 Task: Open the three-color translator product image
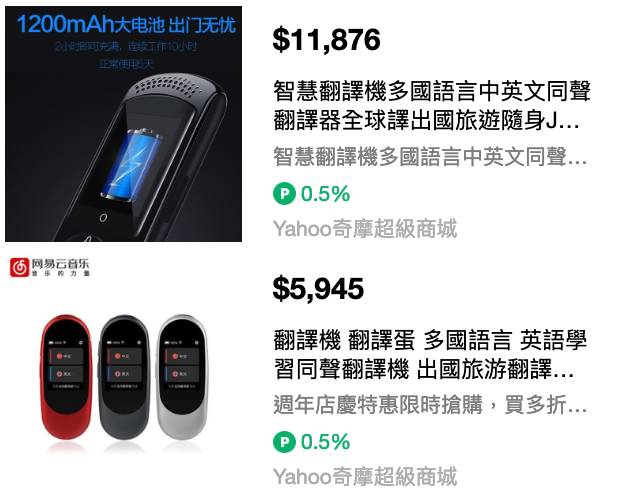(x=124, y=371)
